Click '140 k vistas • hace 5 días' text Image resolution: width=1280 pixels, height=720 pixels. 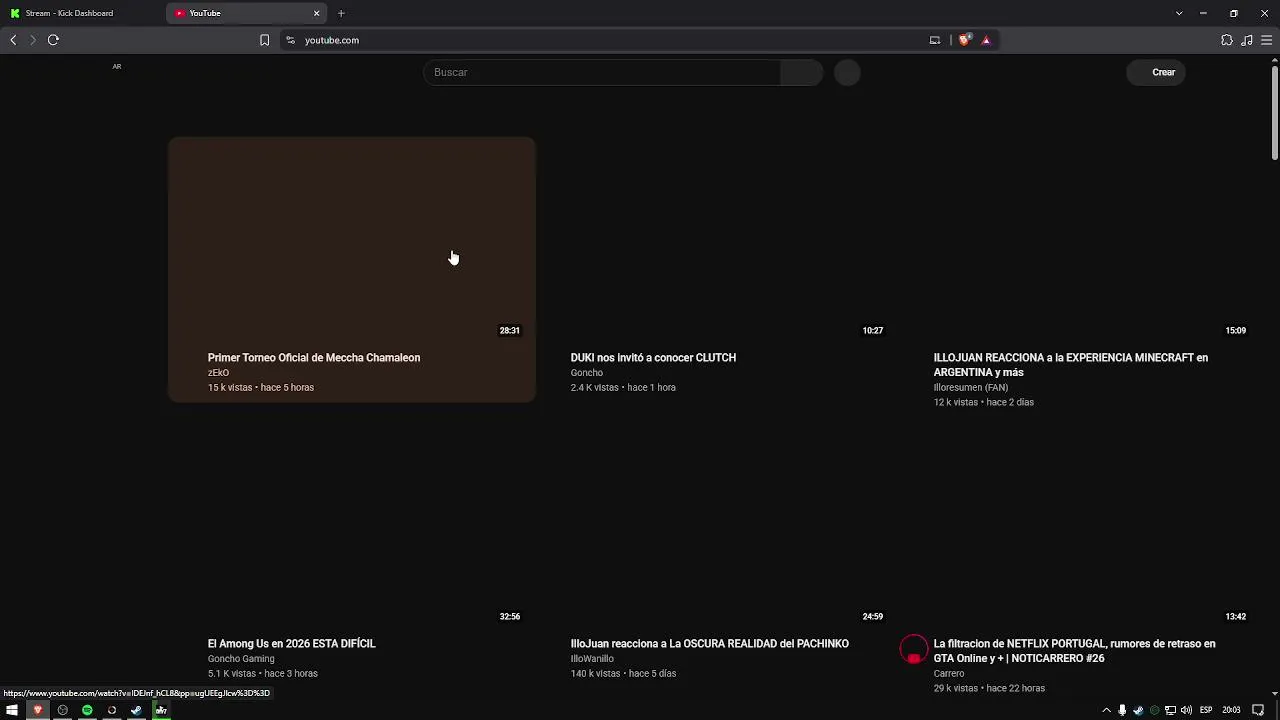(x=624, y=674)
